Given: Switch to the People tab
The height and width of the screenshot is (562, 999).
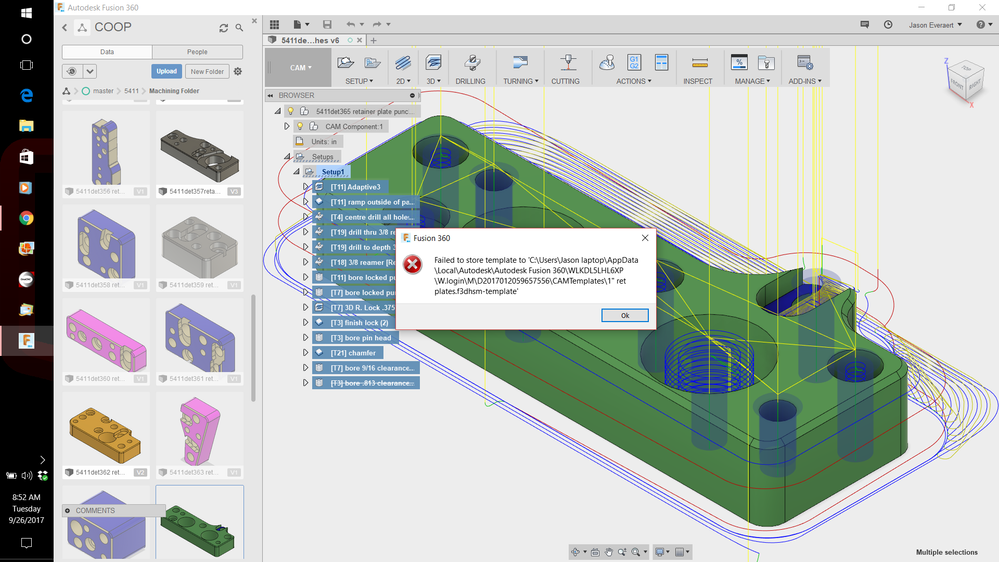Looking at the screenshot, I should point(197,52).
